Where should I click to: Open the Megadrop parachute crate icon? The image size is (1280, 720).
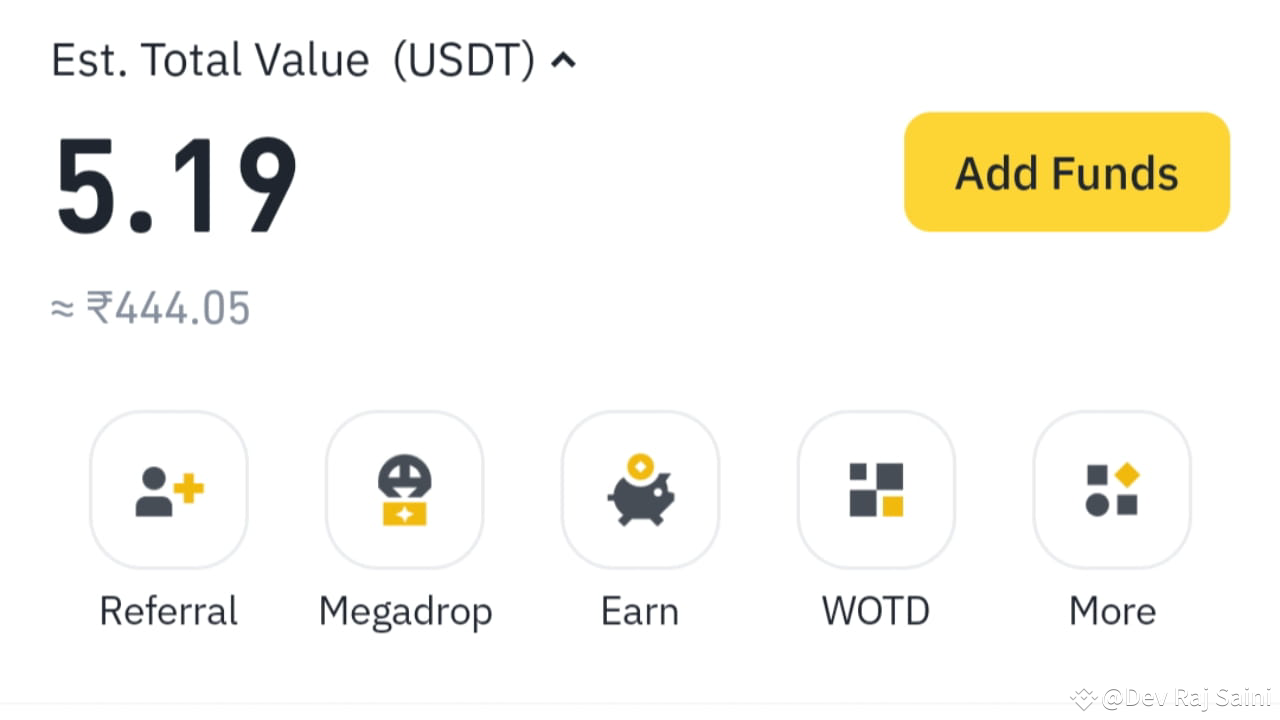[x=405, y=490]
